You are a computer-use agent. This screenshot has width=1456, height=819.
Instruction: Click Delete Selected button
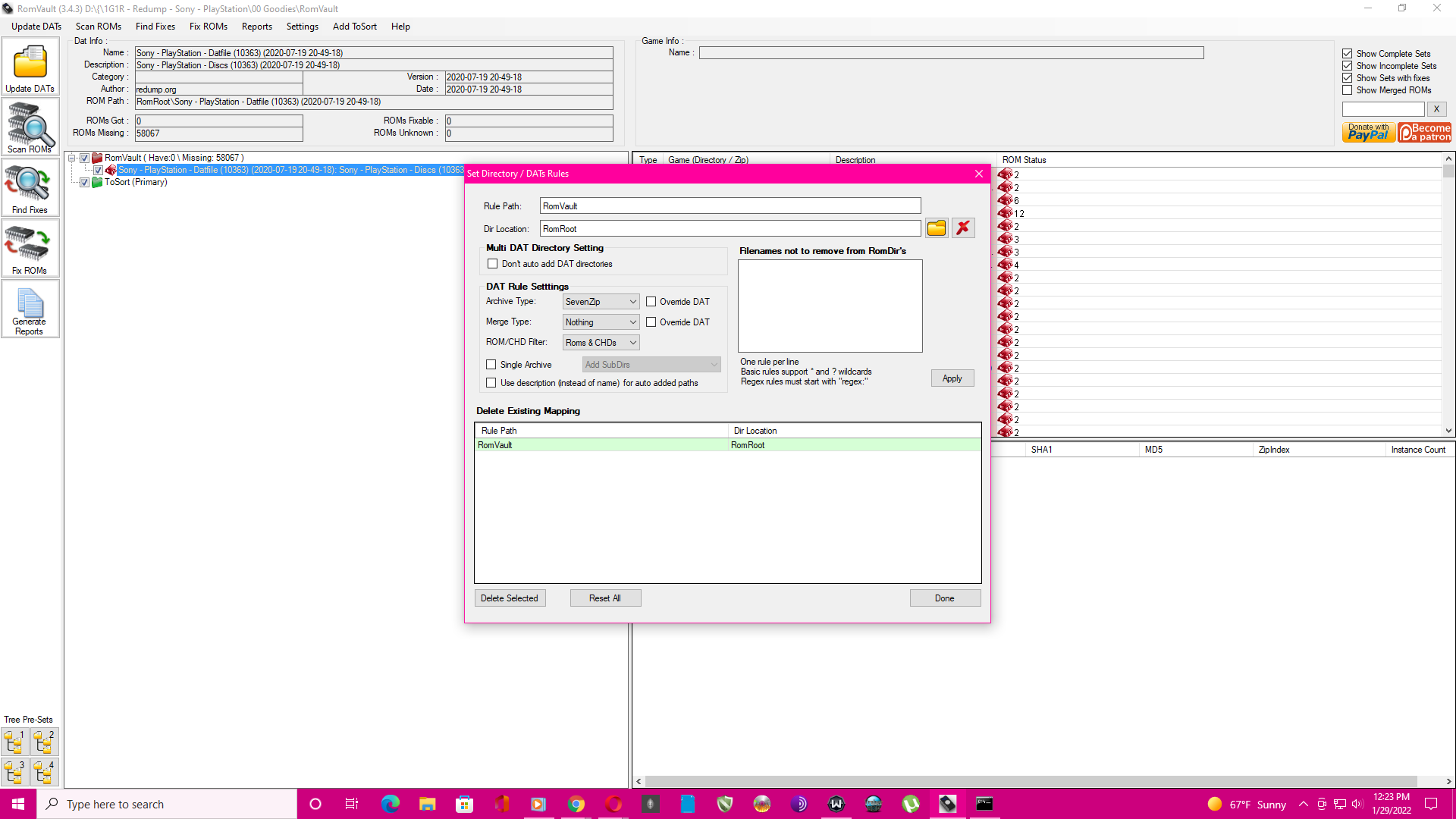(x=510, y=598)
